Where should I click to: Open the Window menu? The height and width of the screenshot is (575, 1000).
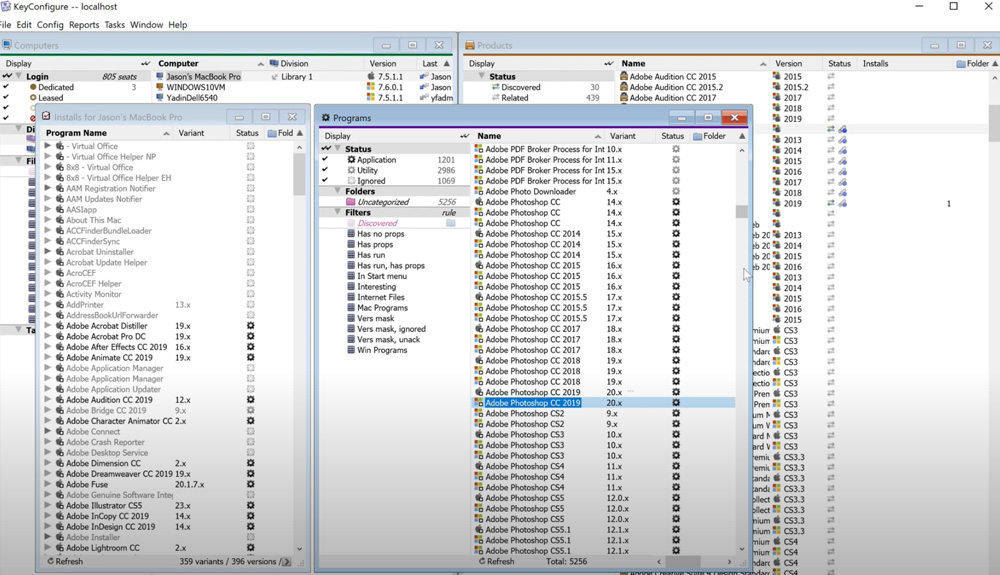pyautogui.click(x=147, y=25)
